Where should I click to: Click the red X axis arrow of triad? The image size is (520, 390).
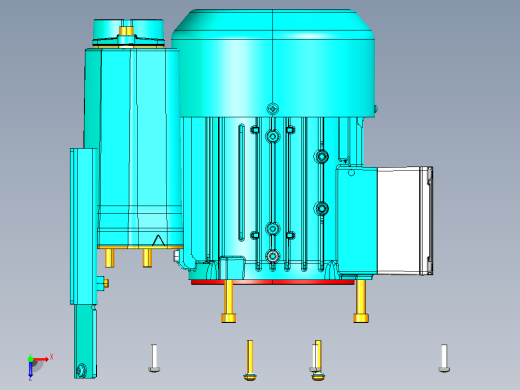point(41,359)
